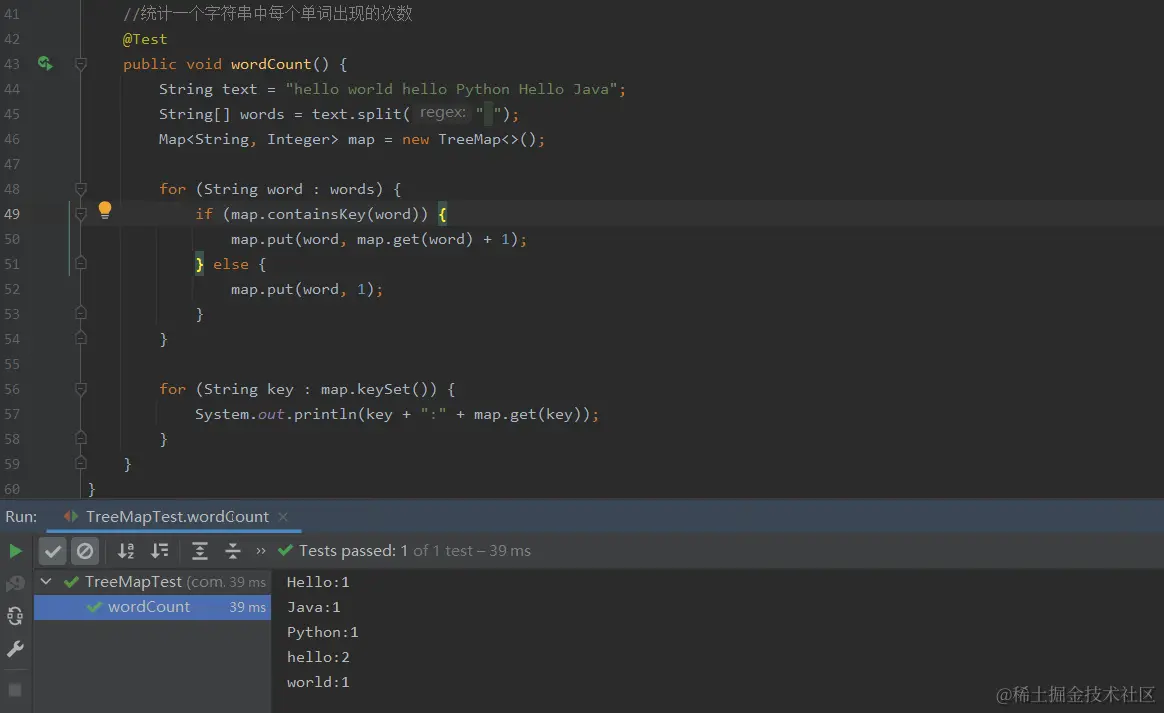The width and height of the screenshot is (1164, 713).
Task: Click println in the System.out statement
Action: 326,414
